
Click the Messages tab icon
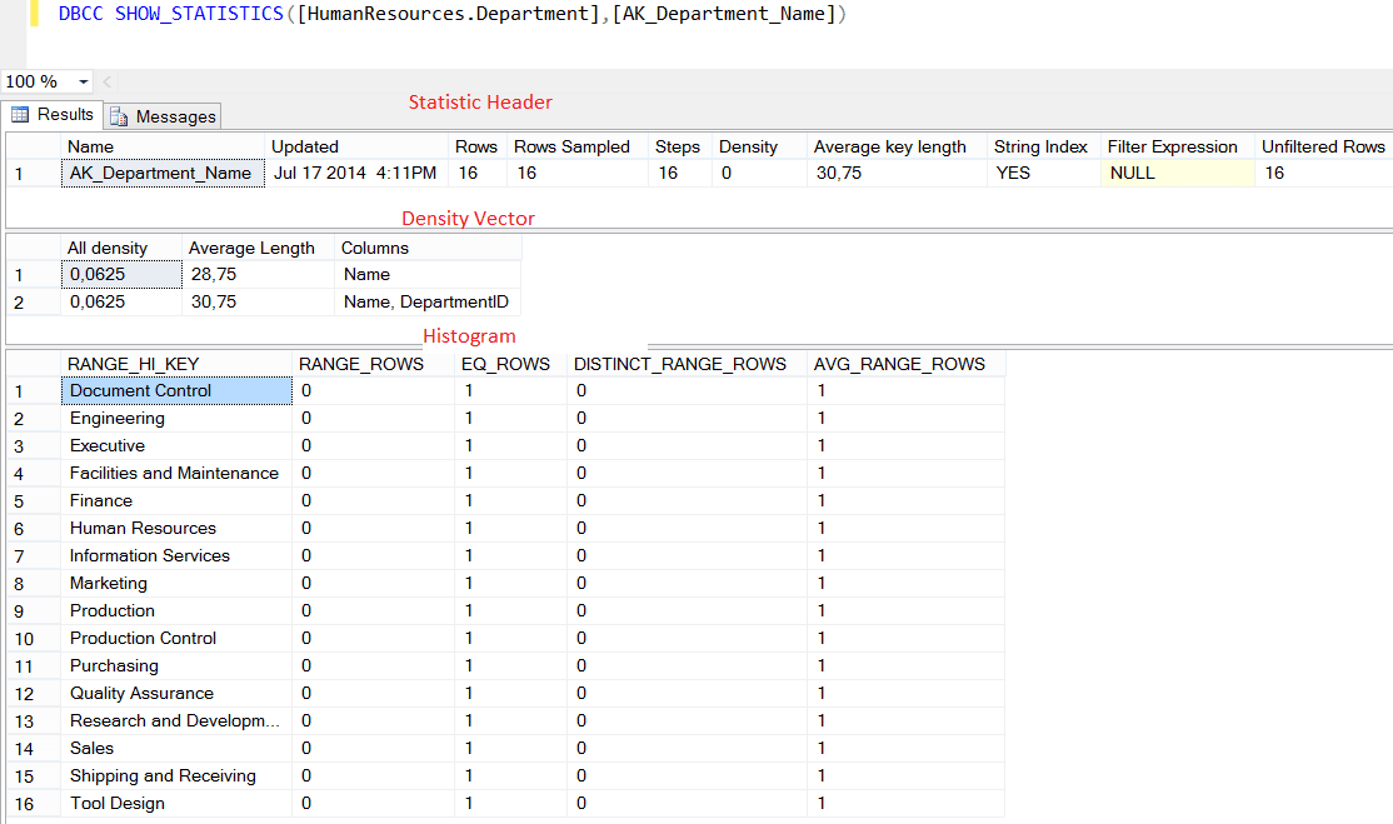[119, 117]
